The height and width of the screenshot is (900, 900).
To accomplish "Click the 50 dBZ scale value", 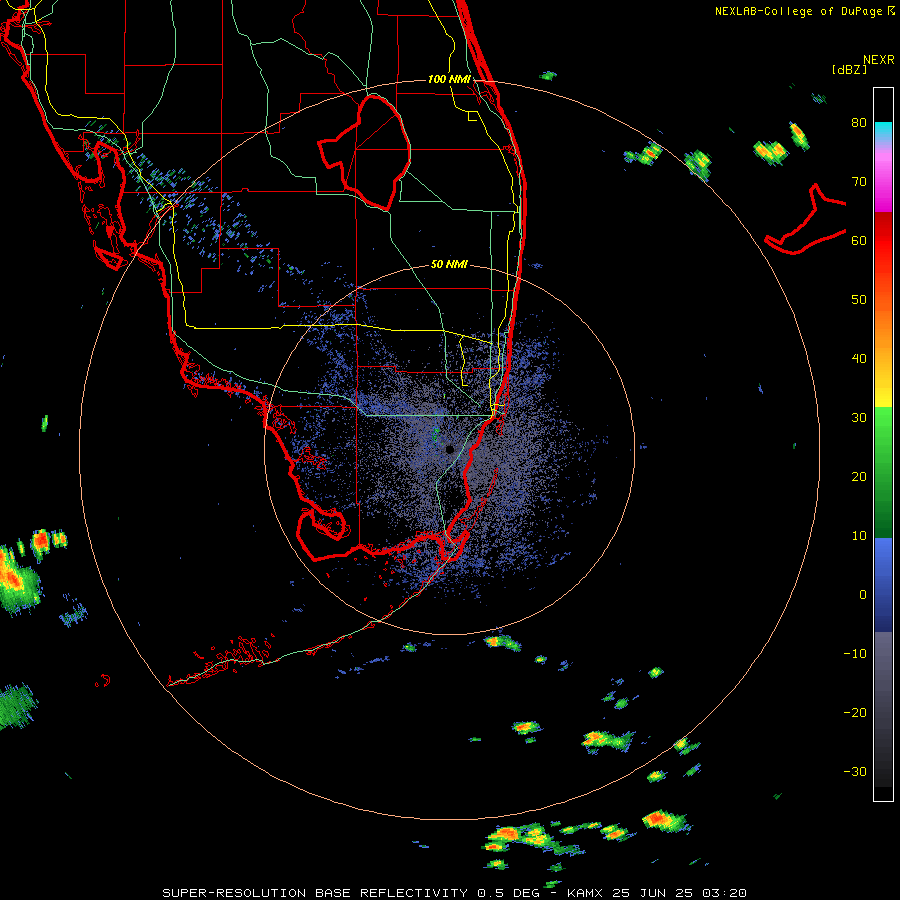I will [x=859, y=300].
